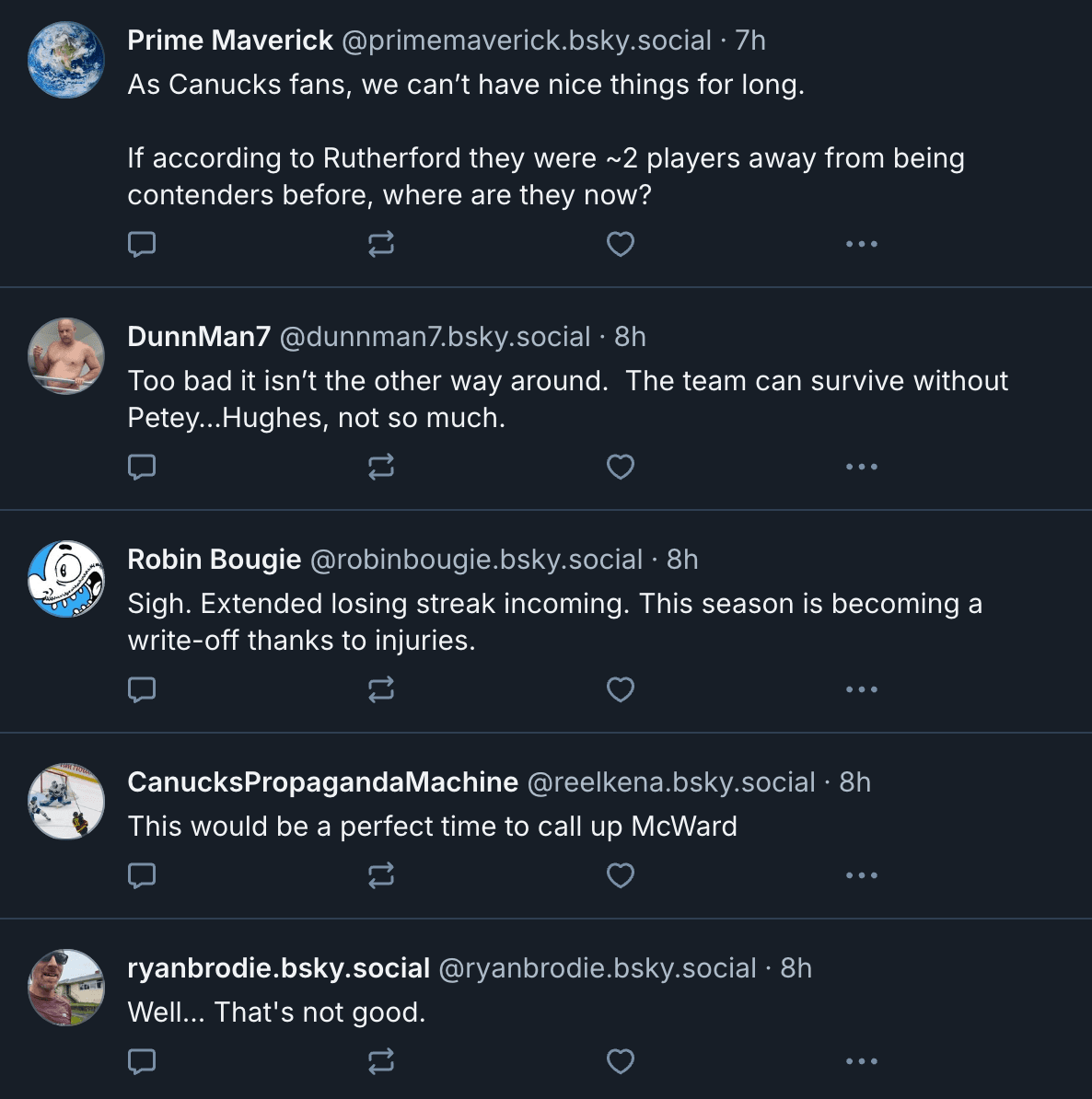The height and width of the screenshot is (1099, 1092).
Task: Like Robin Bougie's post
Action: click(620, 689)
